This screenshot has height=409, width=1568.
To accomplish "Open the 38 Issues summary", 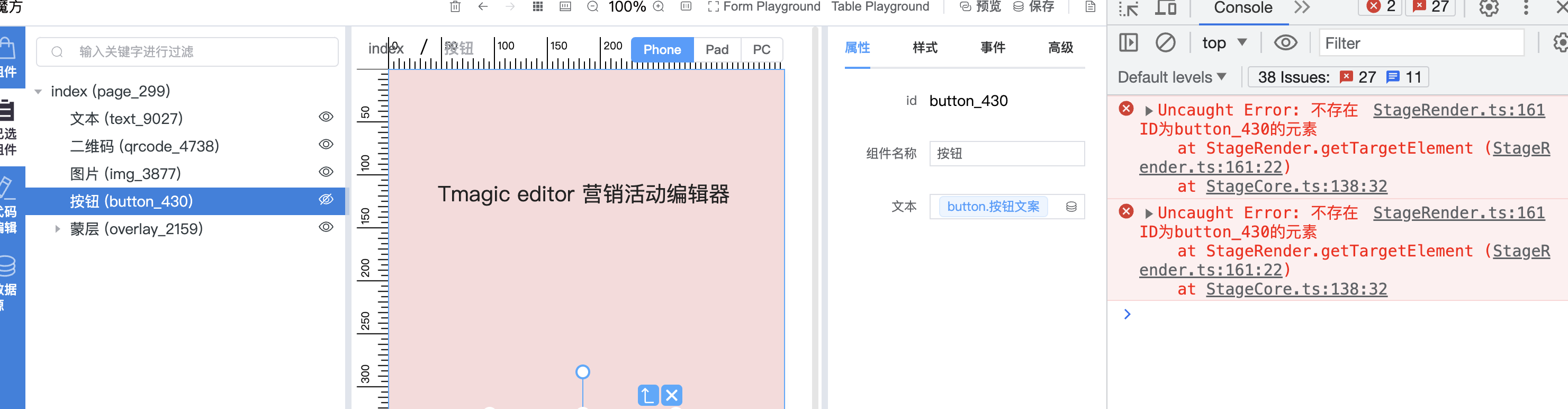I will pos(1338,77).
